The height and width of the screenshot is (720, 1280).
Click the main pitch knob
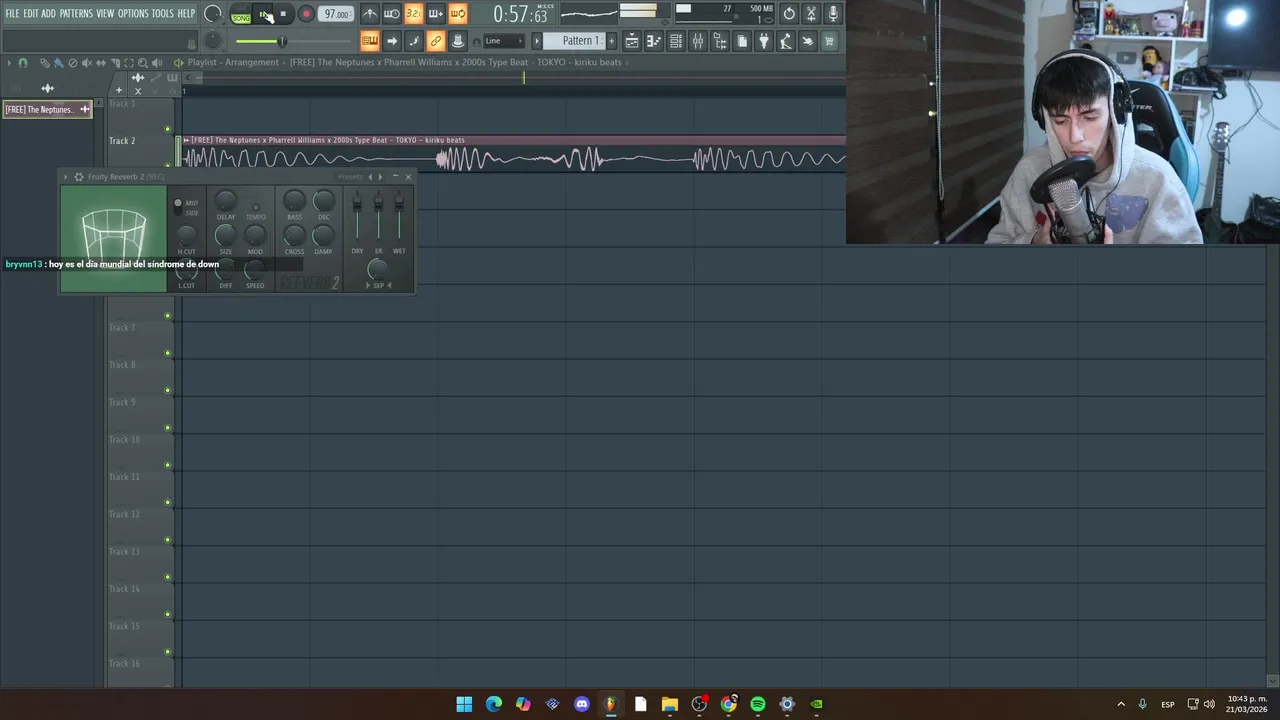(213, 41)
